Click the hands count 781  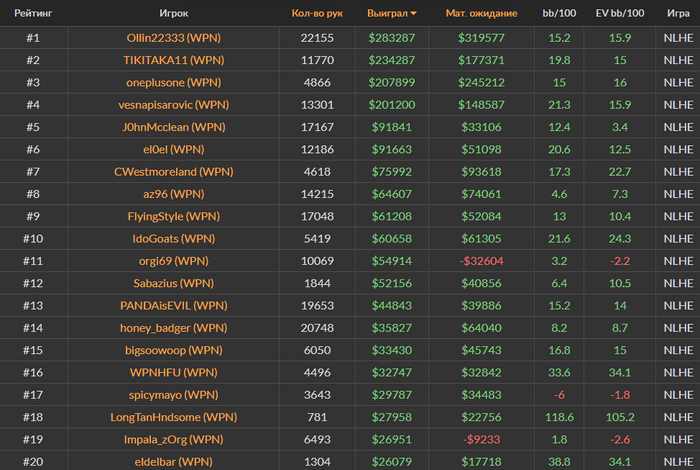(x=317, y=417)
